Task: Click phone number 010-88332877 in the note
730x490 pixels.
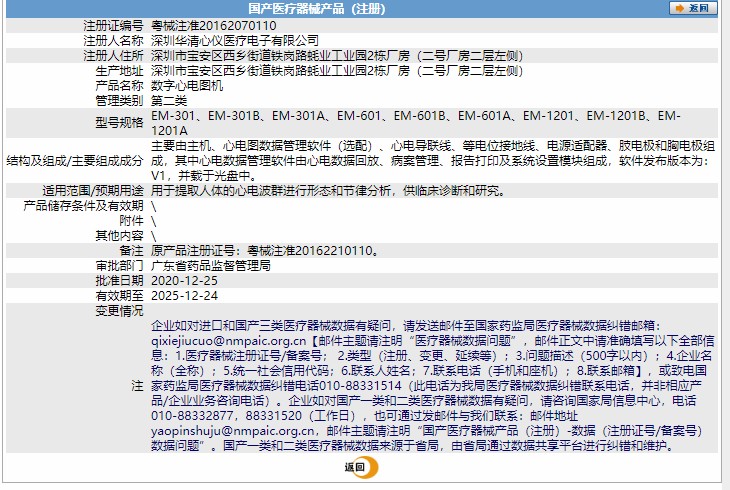Action: [x=192, y=415]
